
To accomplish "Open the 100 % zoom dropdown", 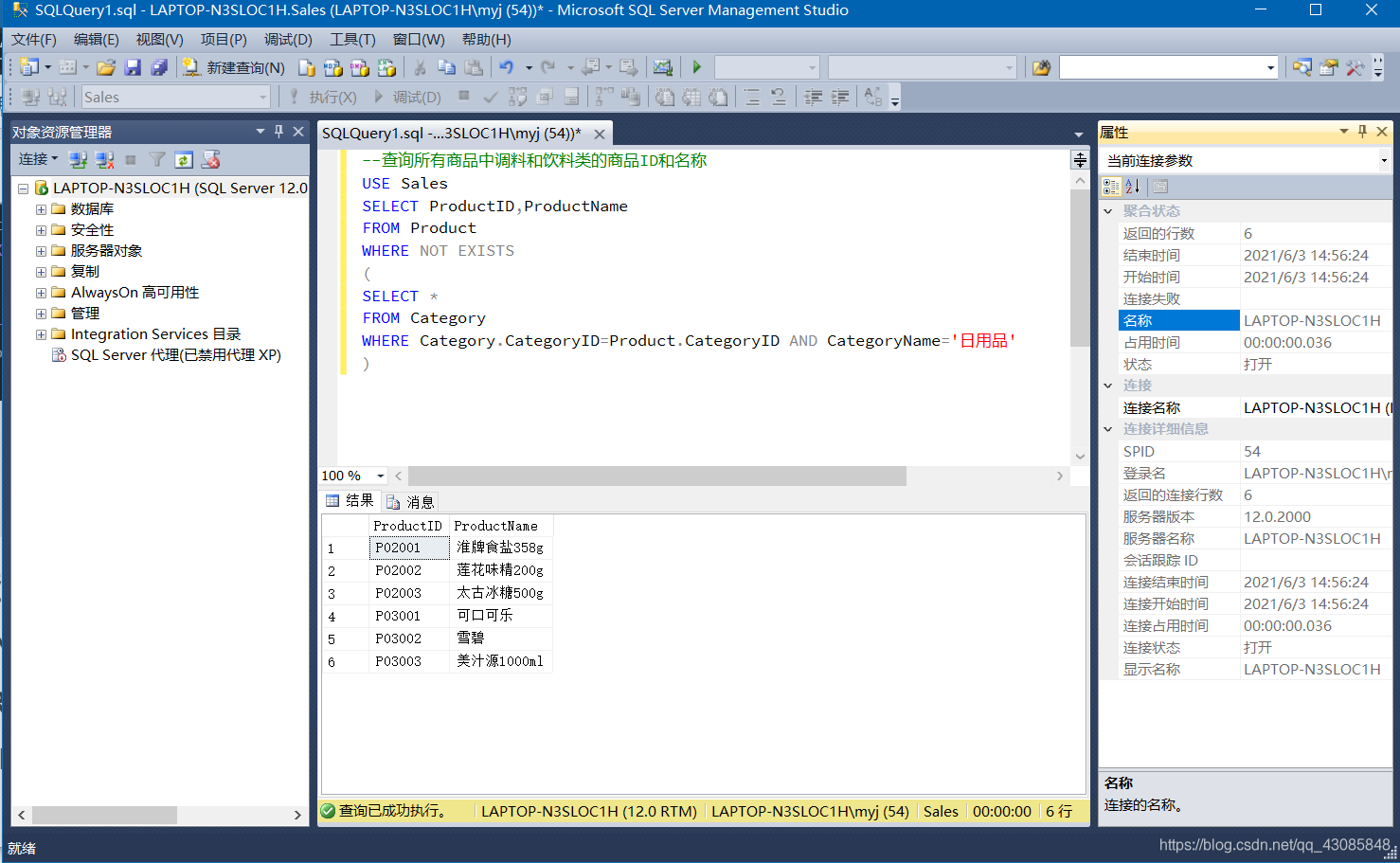I will coord(381,476).
